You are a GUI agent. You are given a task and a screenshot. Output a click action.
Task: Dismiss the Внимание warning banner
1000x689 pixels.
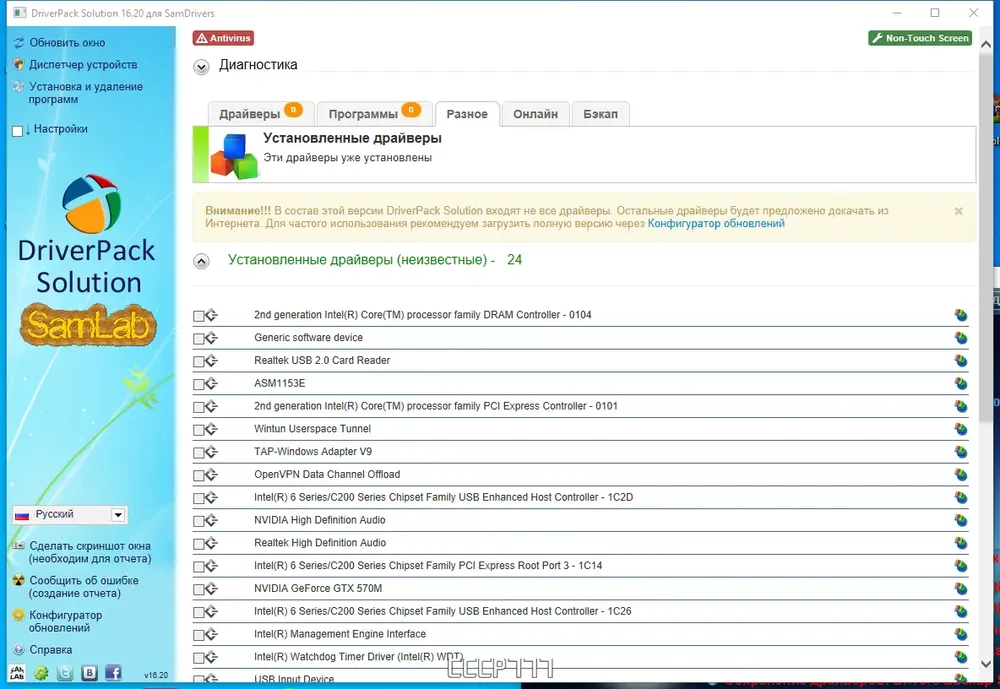tap(958, 211)
